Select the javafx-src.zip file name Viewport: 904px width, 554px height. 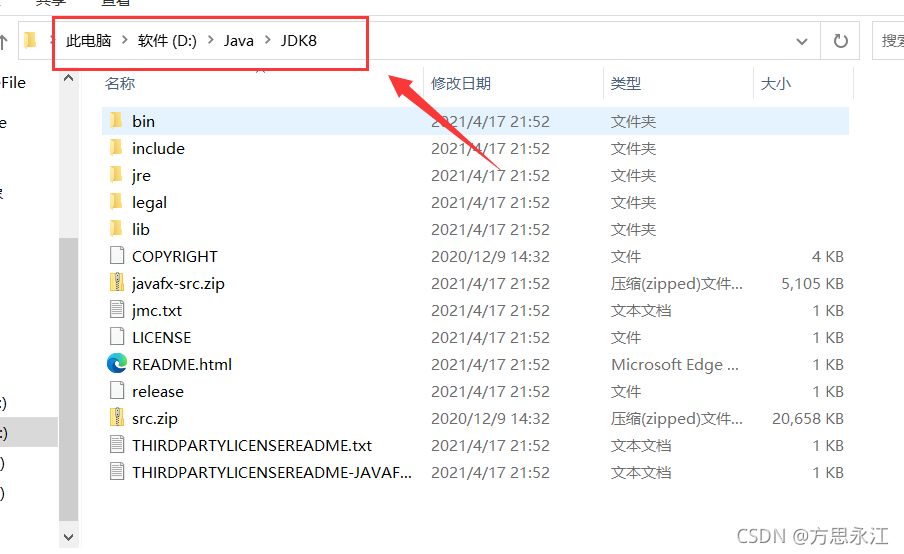[x=178, y=283]
